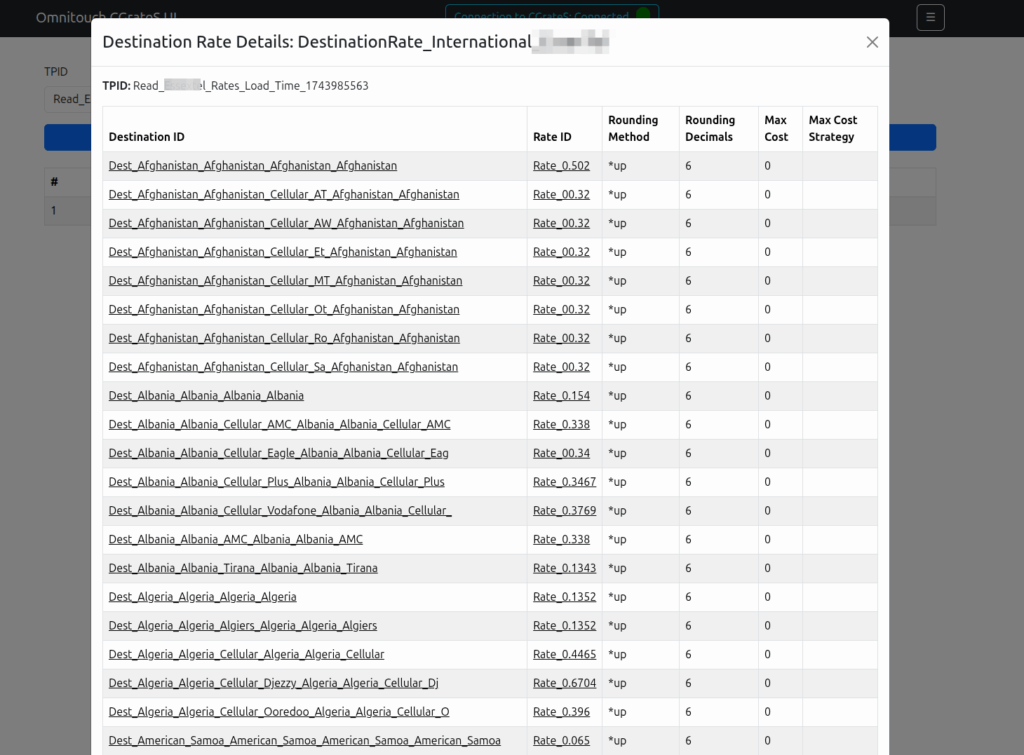1024x755 pixels.
Task: Close the Destination Rate Details dialog
Action: (872, 42)
